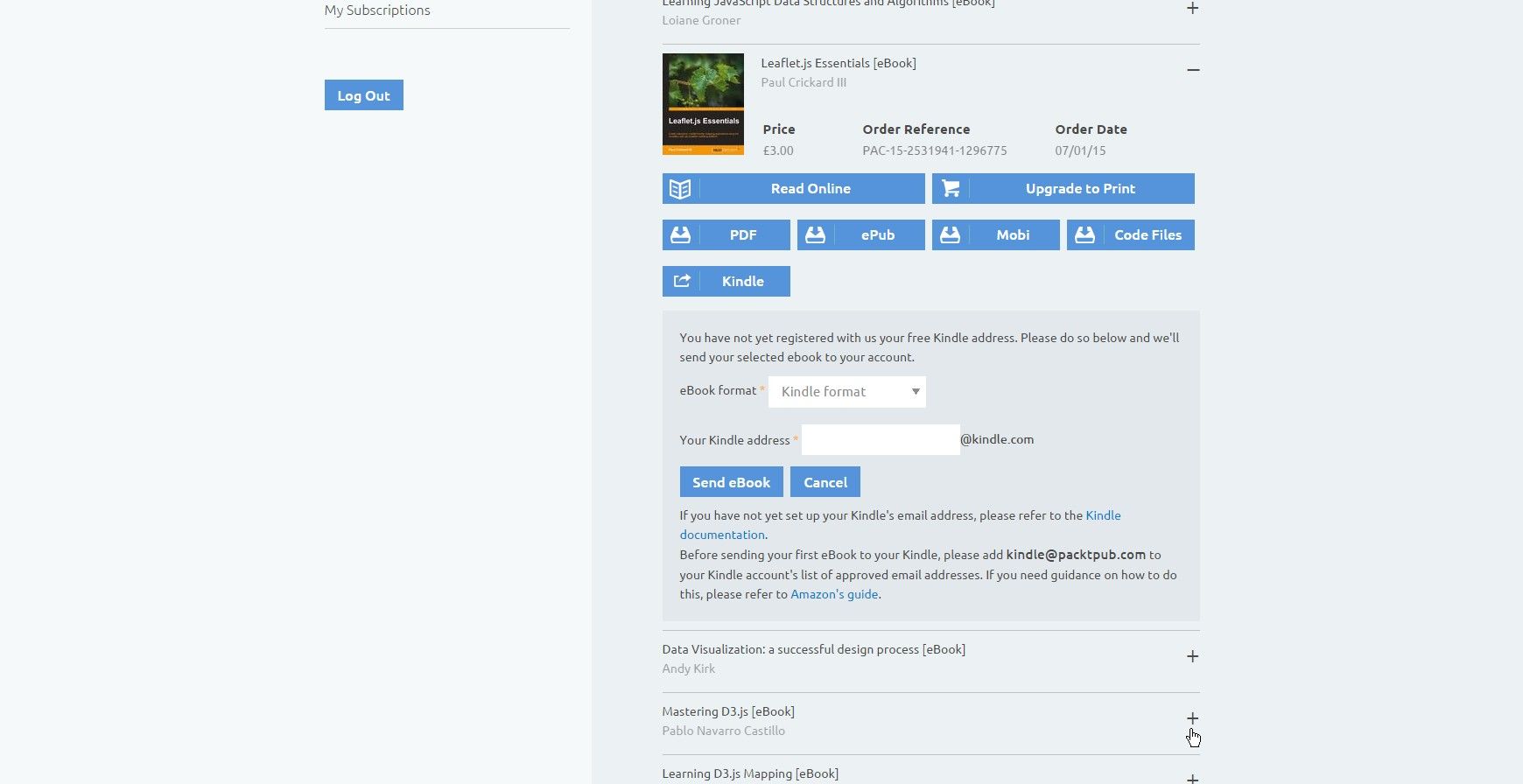Expand the Data Visualization eBook entry
1523x784 pixels.
pos(1192,656)
